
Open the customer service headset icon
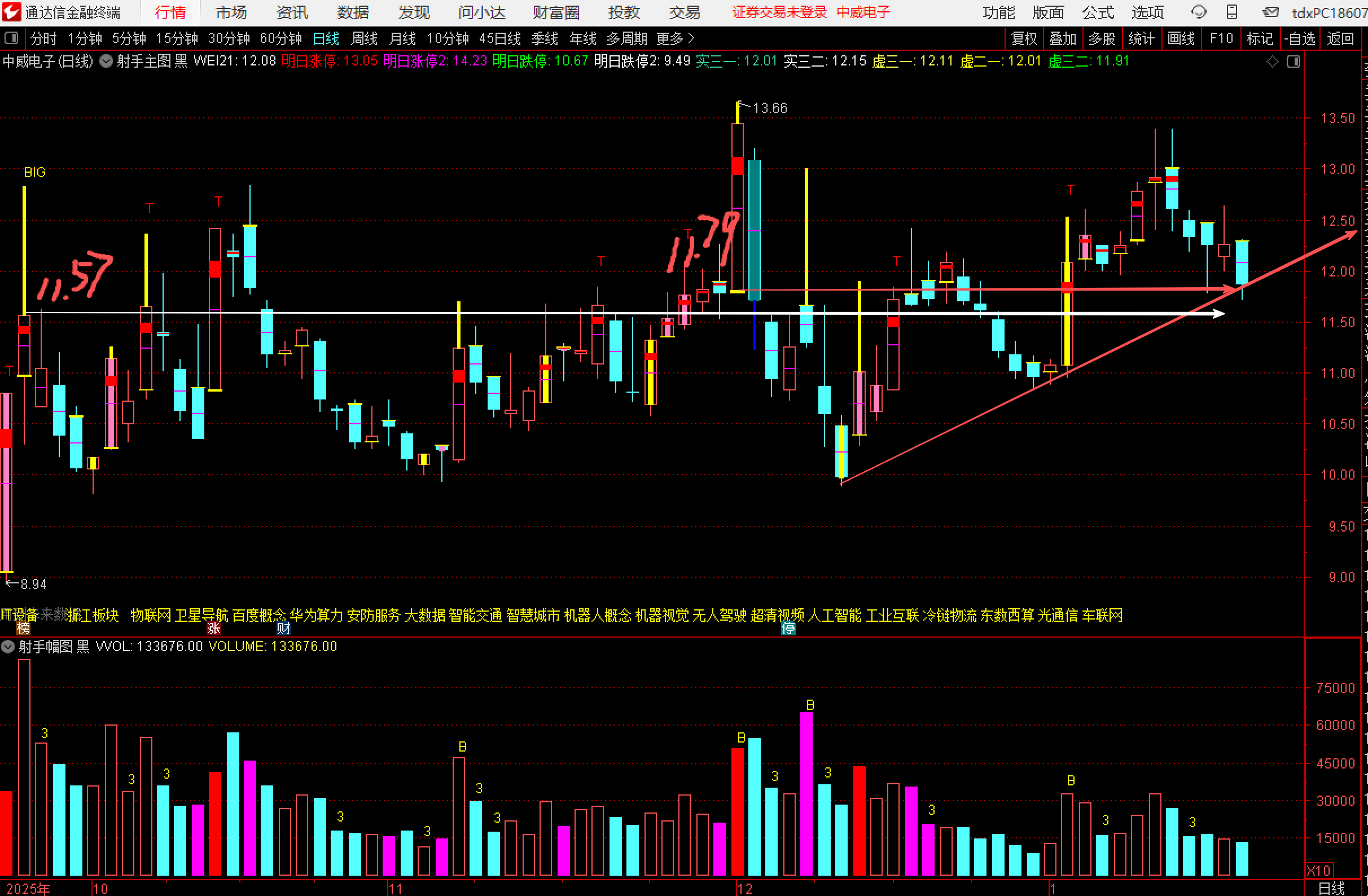pyautogui.click(x=1199, y=12)
